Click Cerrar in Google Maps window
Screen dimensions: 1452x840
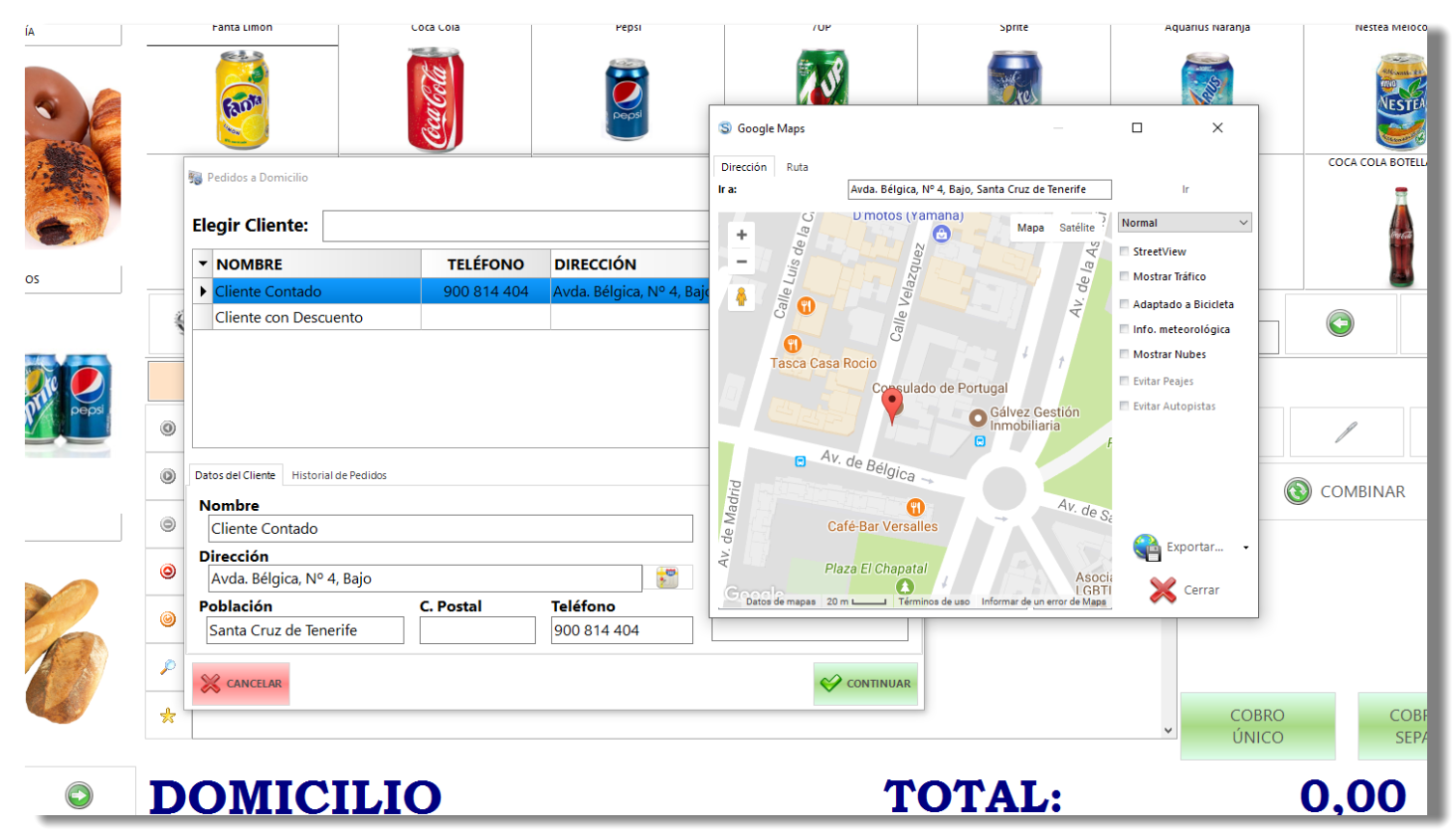click(x=1184, y=590)
